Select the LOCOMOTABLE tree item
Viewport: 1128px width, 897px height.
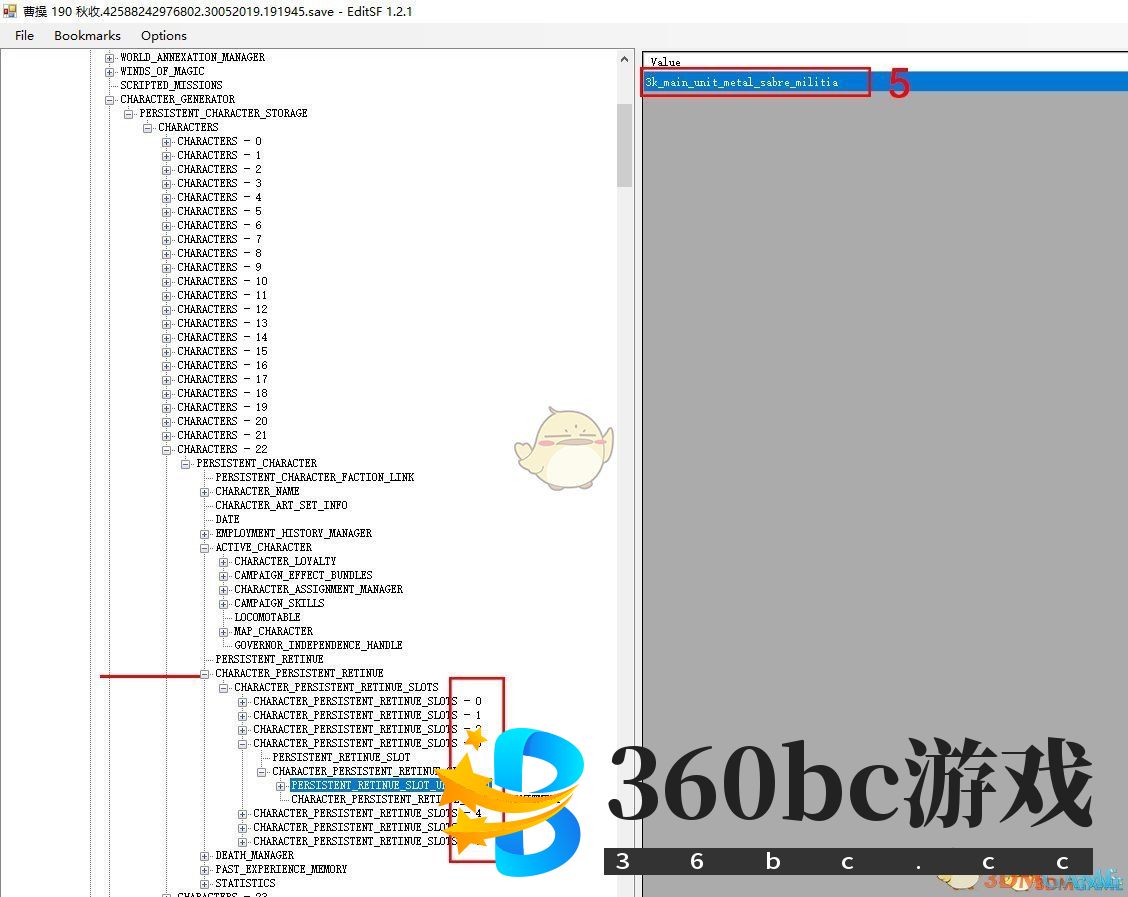pyautogui.click(x=267, y=617)
